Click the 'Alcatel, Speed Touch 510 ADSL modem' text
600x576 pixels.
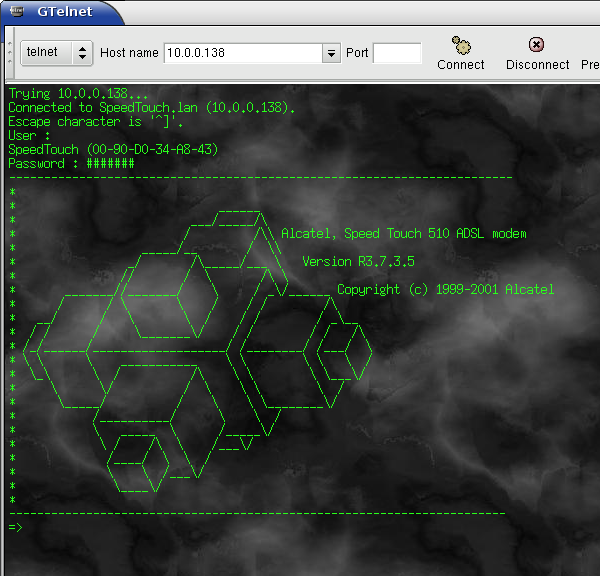coord(404,233)
